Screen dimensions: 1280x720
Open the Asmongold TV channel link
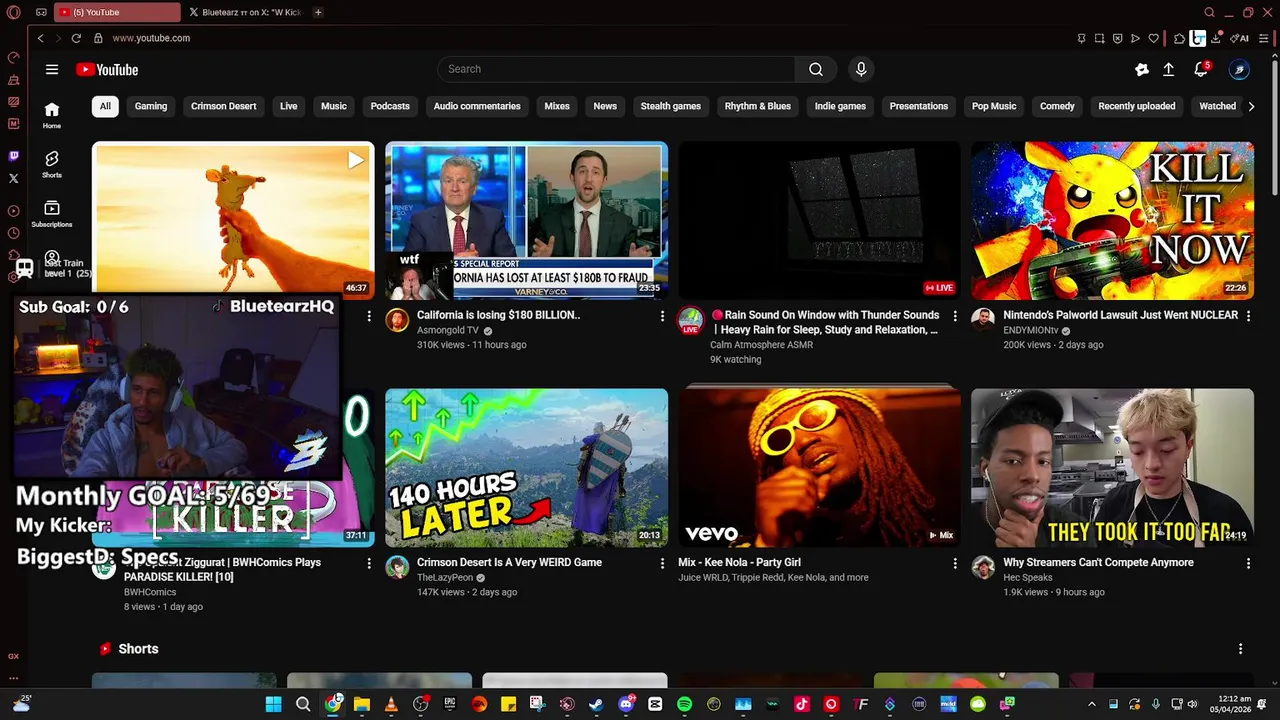pos(448,330)
